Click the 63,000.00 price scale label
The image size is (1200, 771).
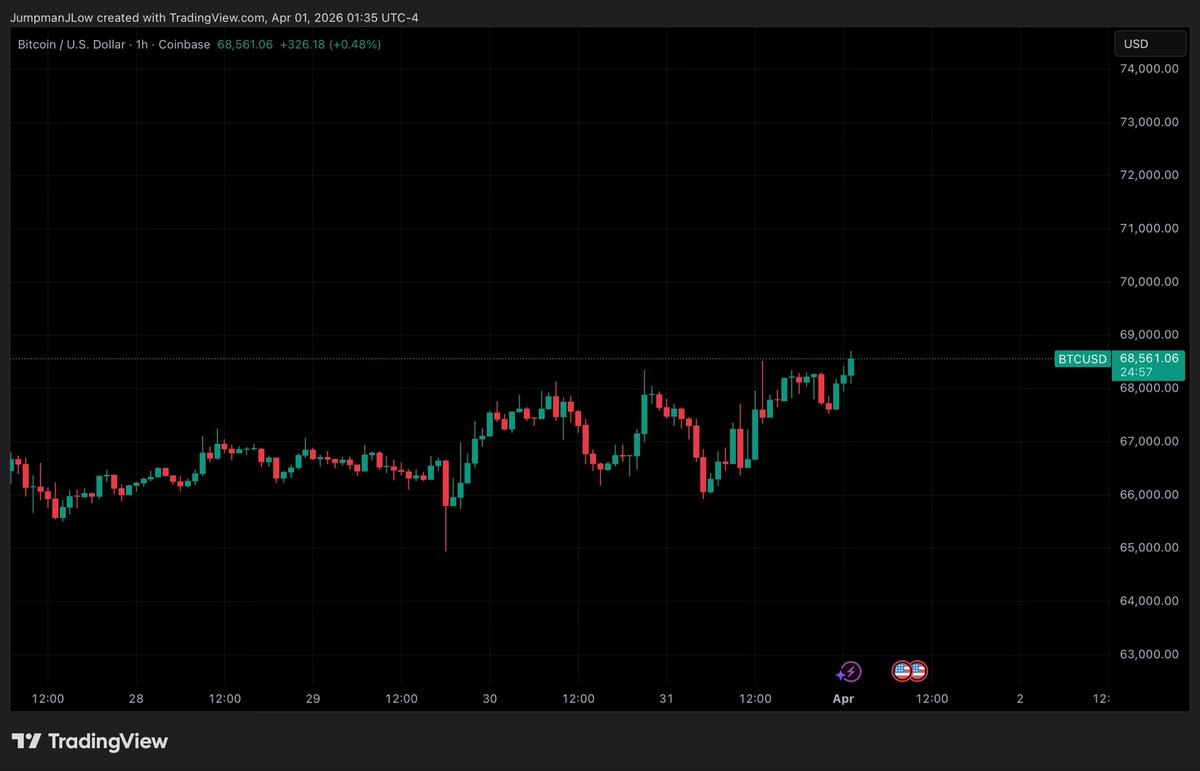coord(1148,654)
